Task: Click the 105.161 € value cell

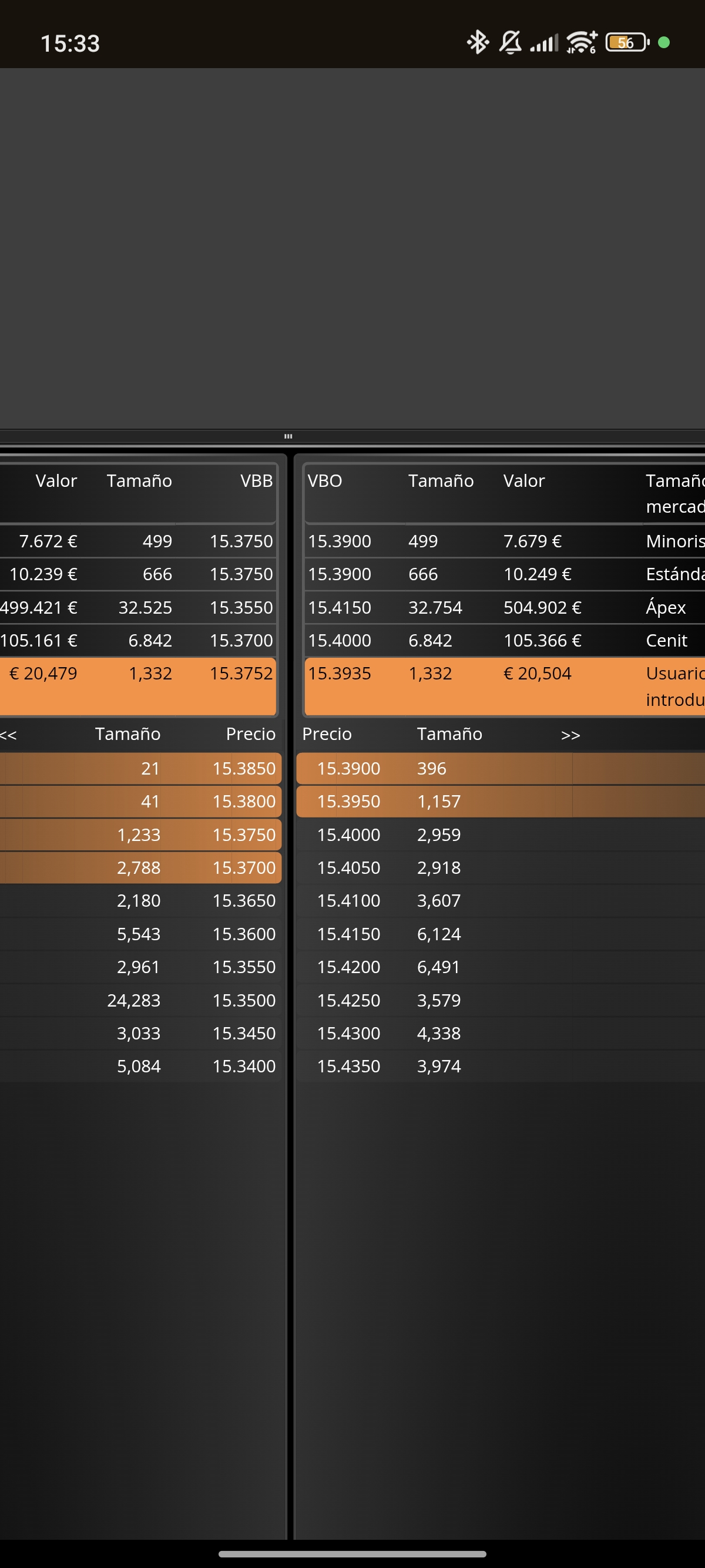Action: coord(39,640)
